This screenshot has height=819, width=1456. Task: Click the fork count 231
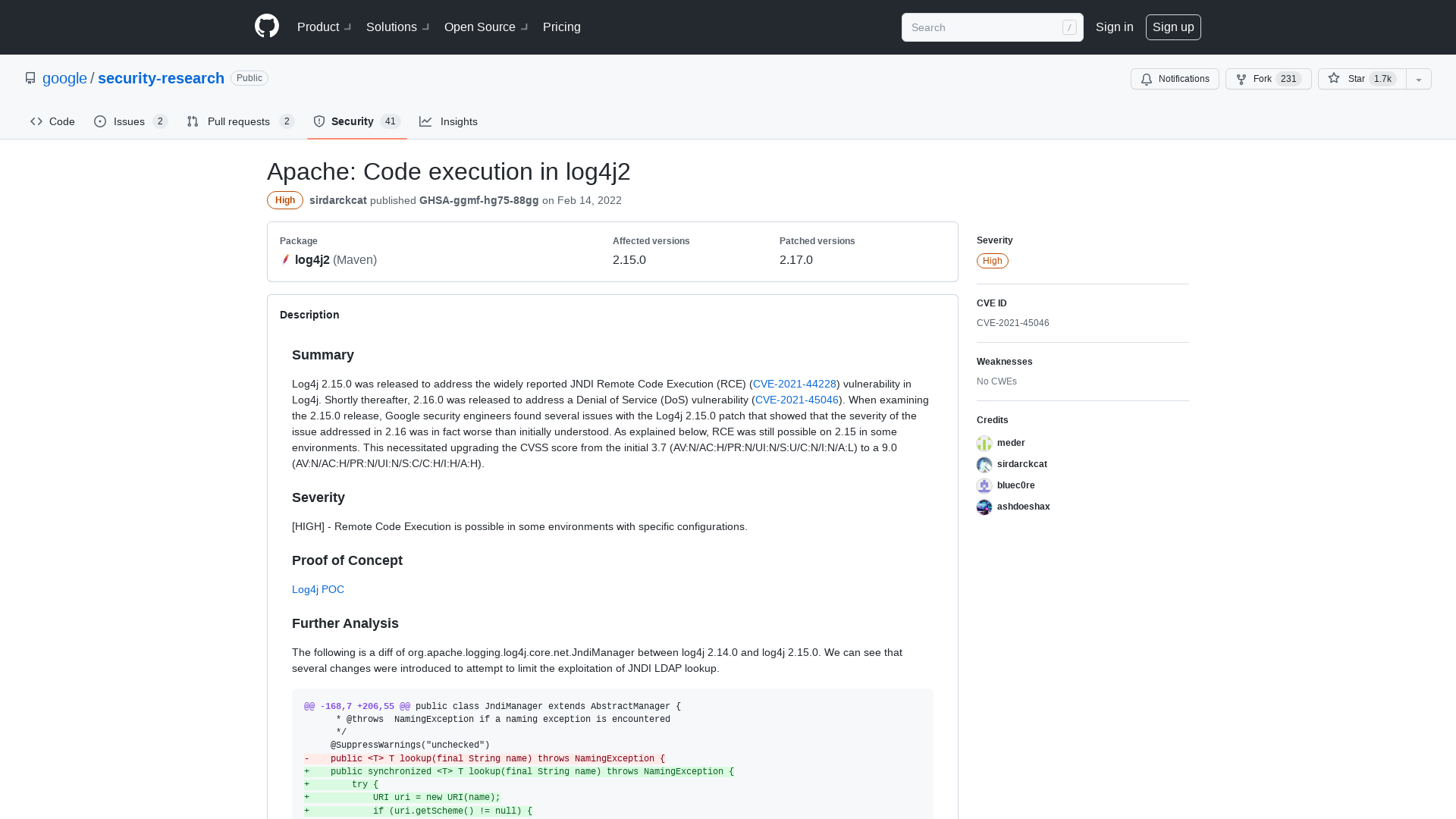1288,79
